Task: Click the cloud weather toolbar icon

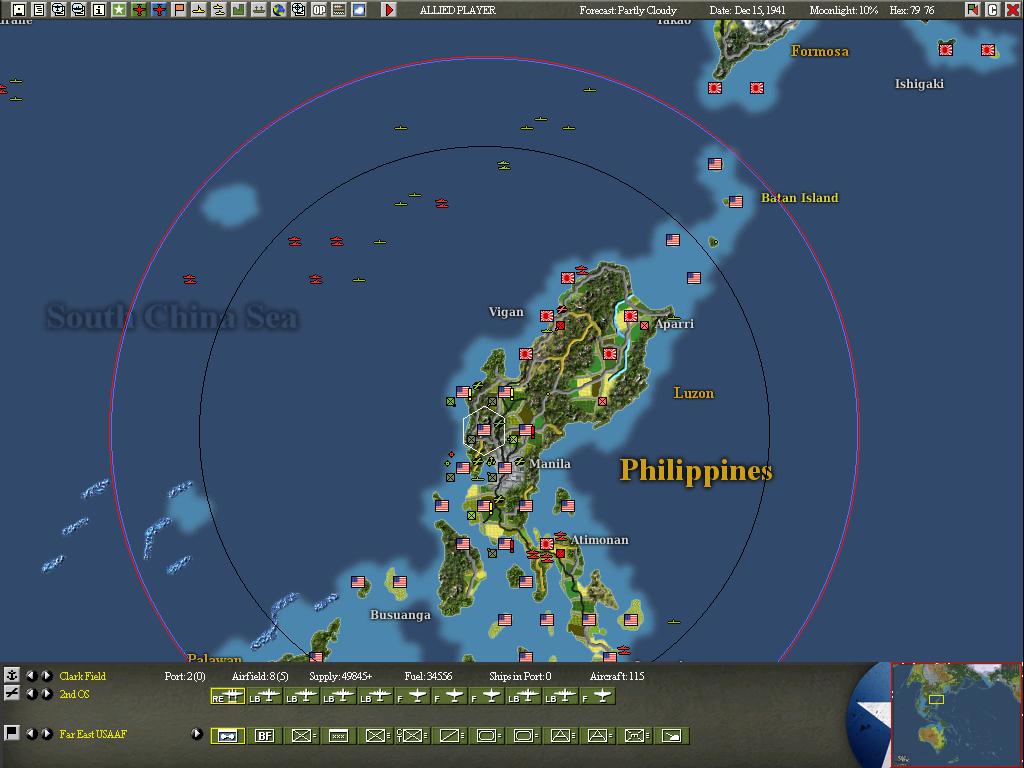Action: (359, 9)
